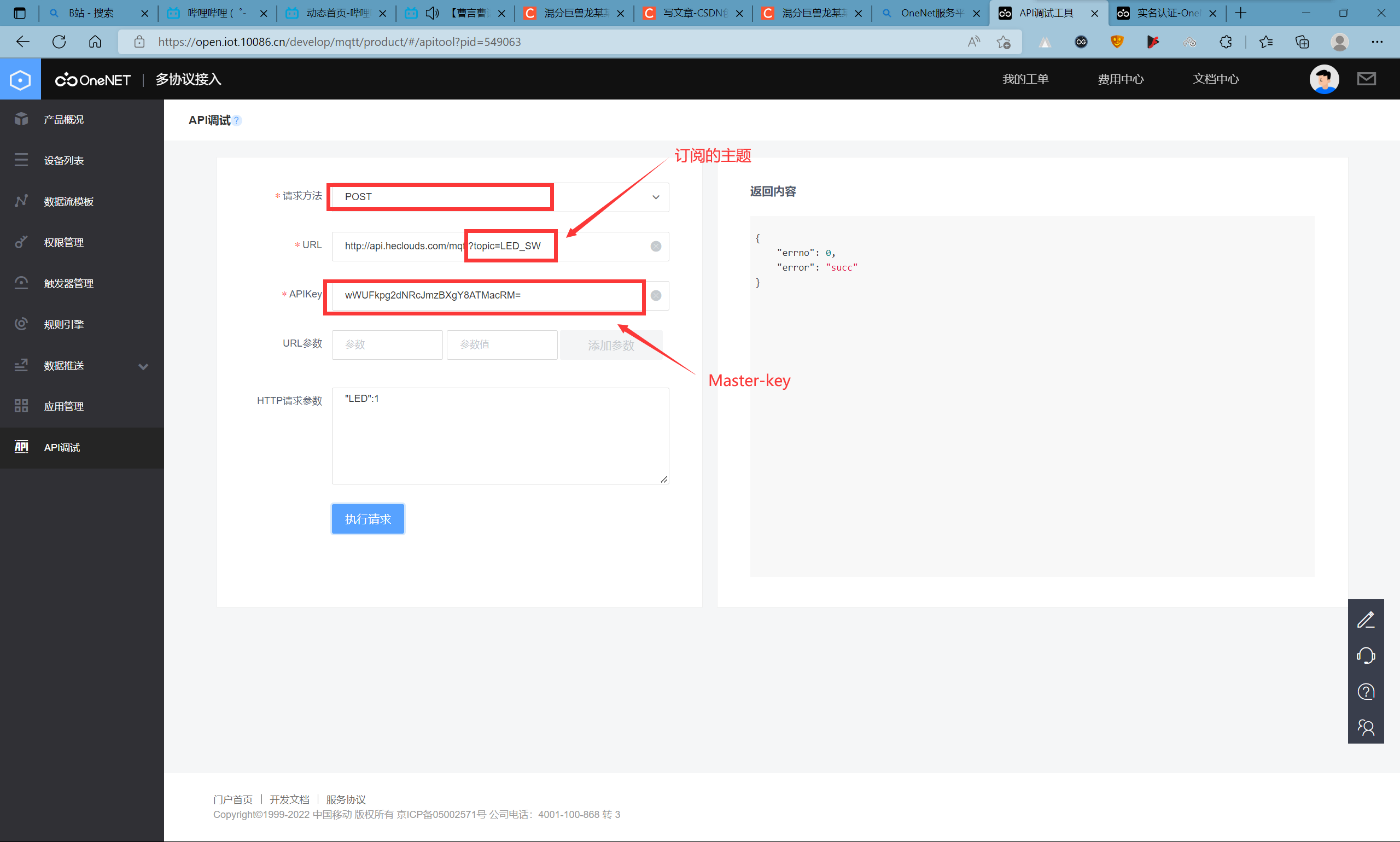Image resolution: width=1400 pixels, height=842 pixels.
Task: Open browser settings and more menu
Action: coord(1376,42)
